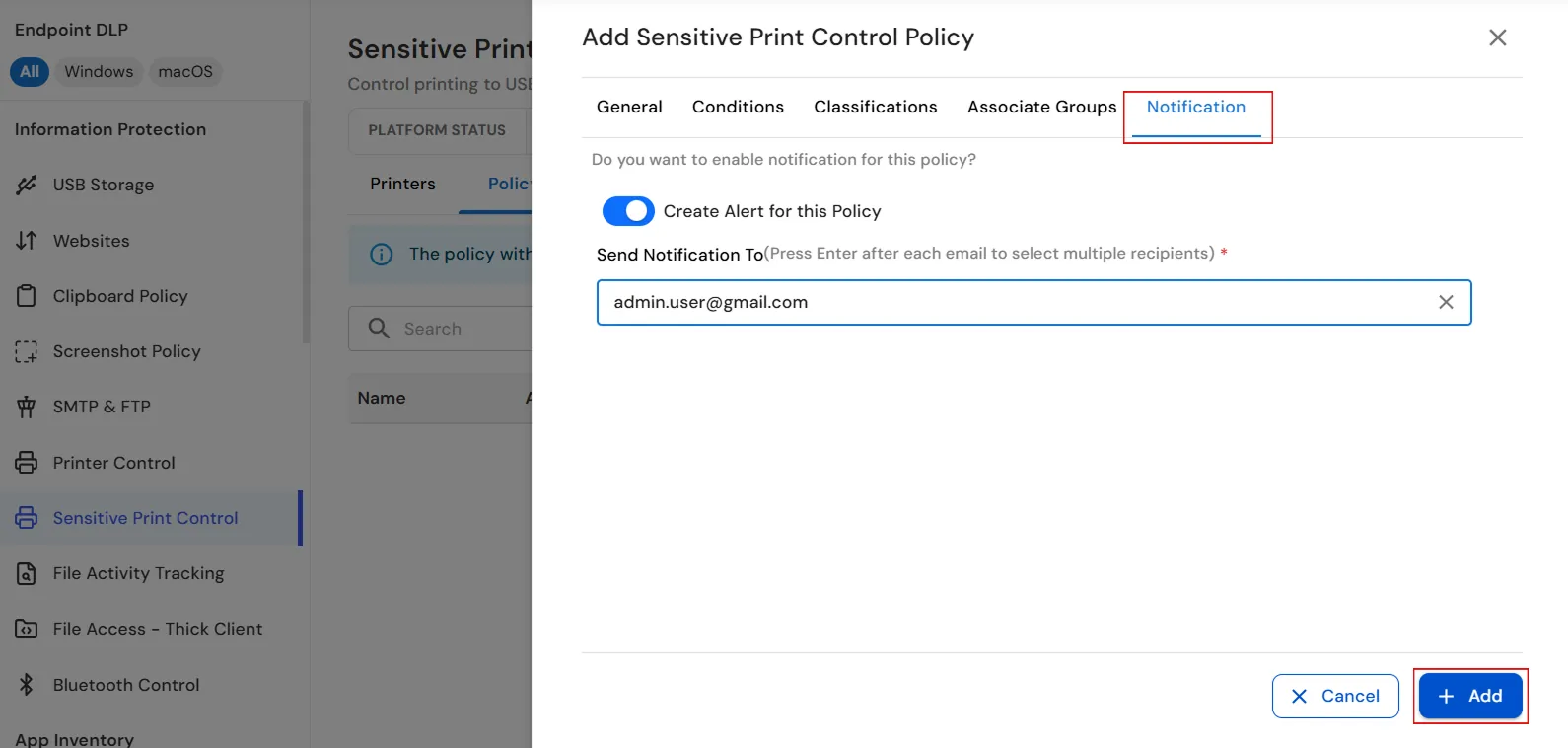
Task: Filter by macOS platform
Action: pos(185,72)
